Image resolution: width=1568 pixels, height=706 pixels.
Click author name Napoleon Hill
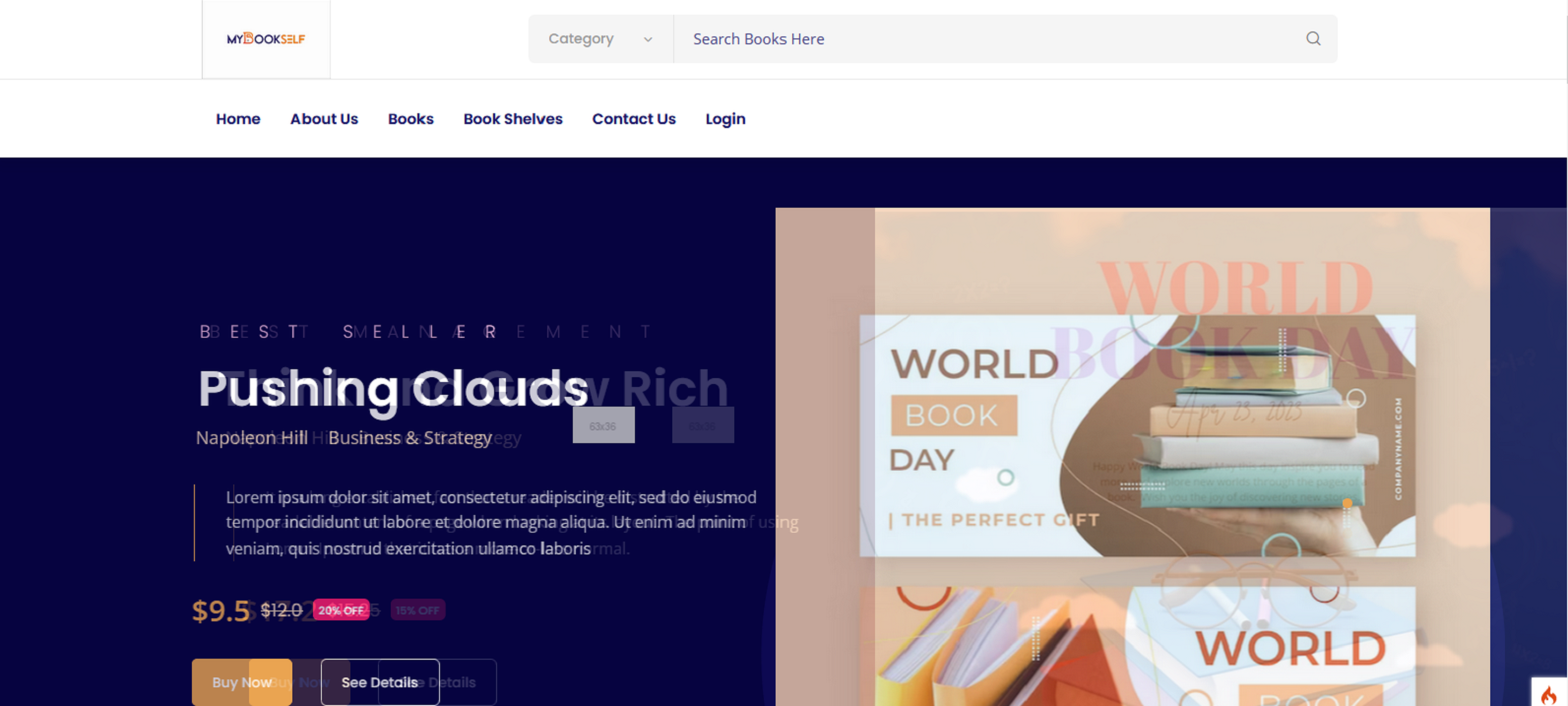(252, 437)
